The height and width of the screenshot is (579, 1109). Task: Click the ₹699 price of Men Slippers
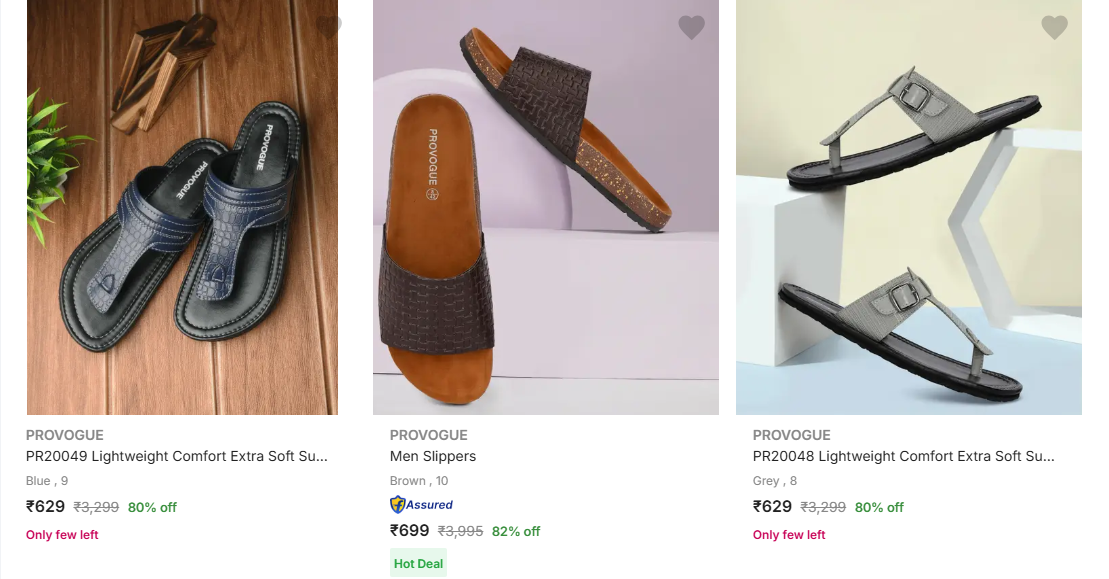coord(409,531)
